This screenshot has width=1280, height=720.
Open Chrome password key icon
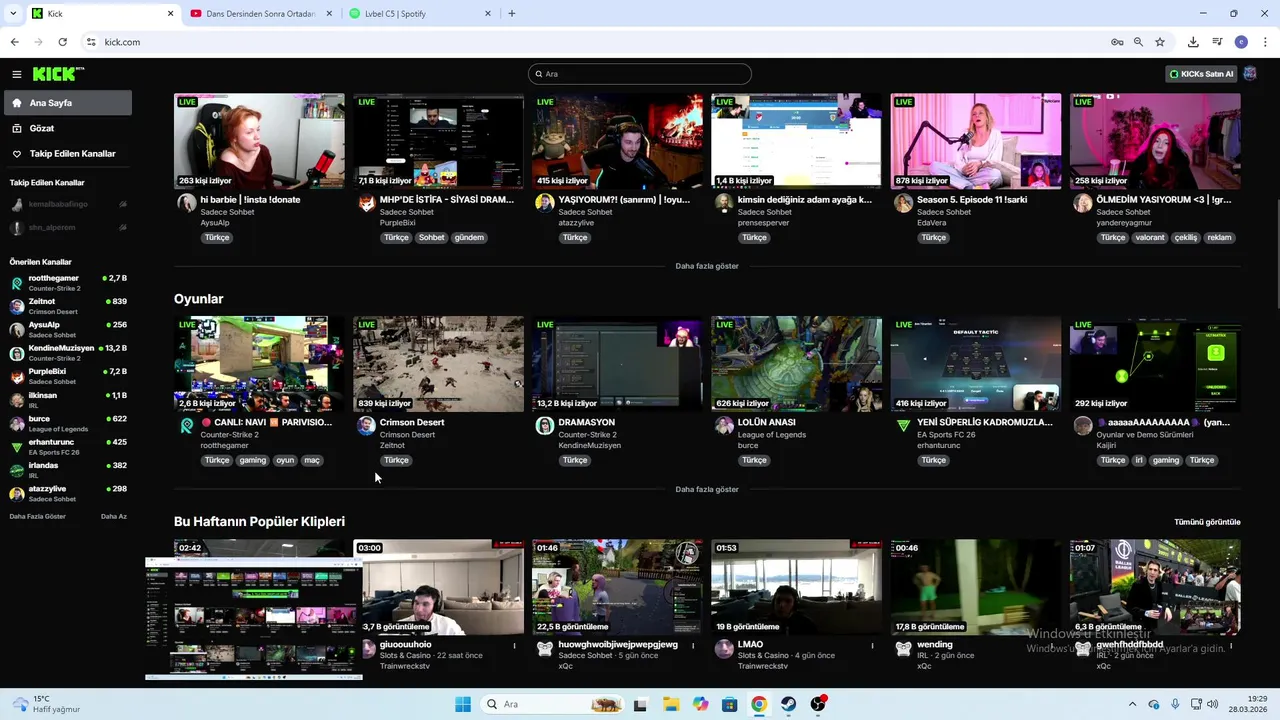[1117, 42]
